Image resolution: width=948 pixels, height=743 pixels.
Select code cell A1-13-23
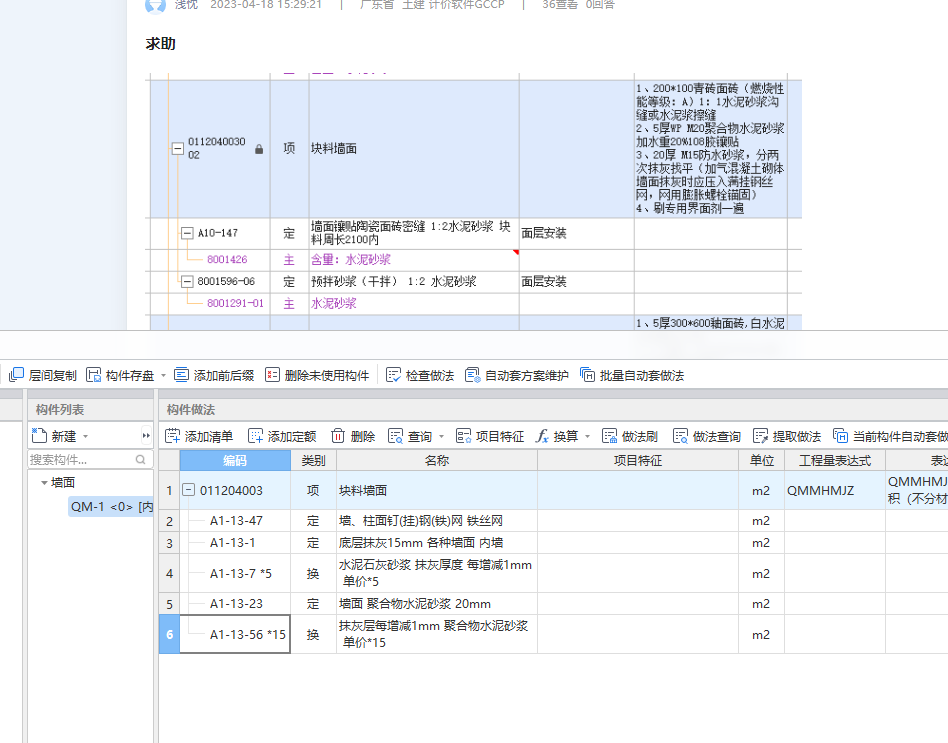[235, 603]
